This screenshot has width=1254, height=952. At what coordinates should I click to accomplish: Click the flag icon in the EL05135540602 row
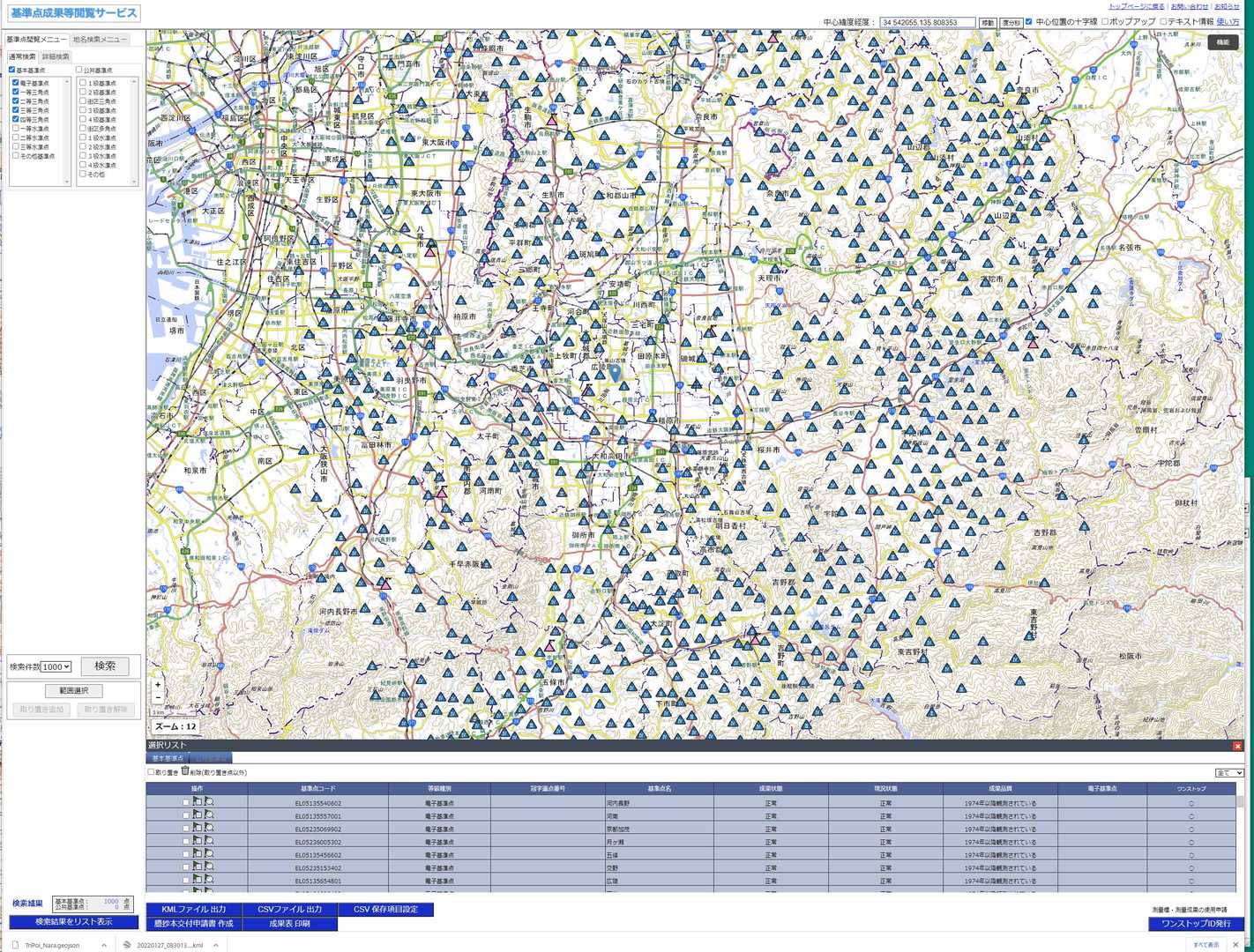click(198, 802)
